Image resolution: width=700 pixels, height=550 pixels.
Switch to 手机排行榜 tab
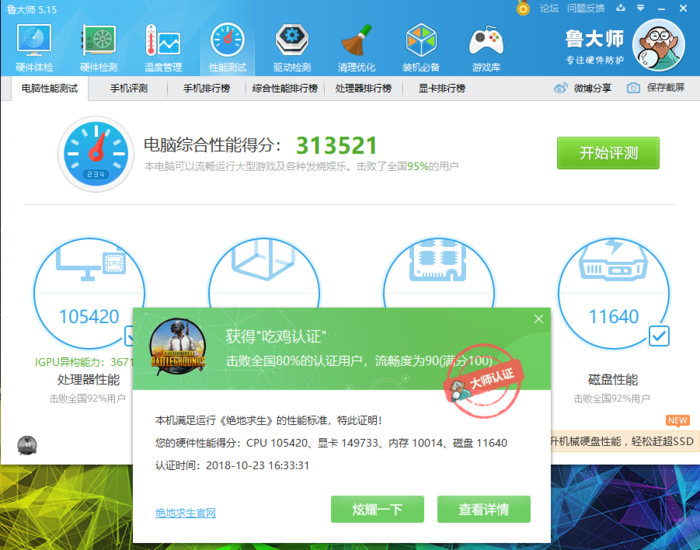[x=207, y=88]
